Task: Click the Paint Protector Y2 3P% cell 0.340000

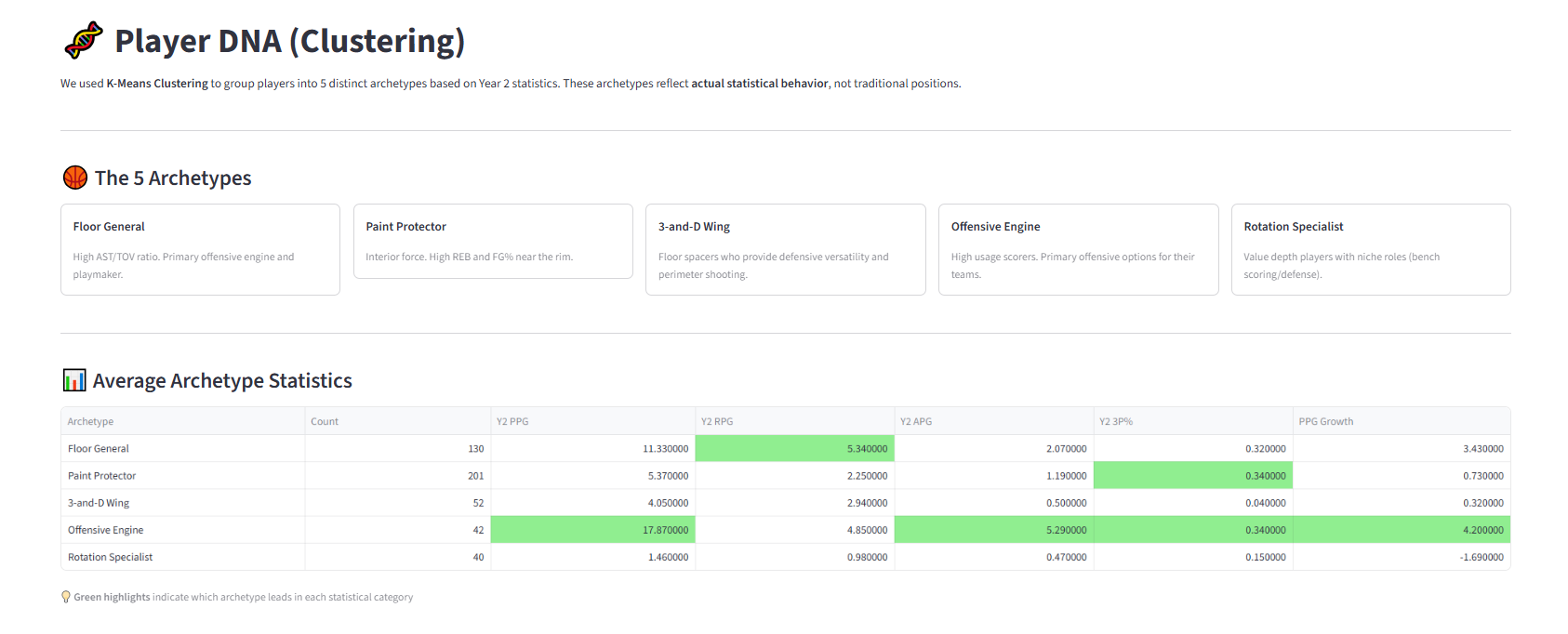Action: click(1192, 475)
